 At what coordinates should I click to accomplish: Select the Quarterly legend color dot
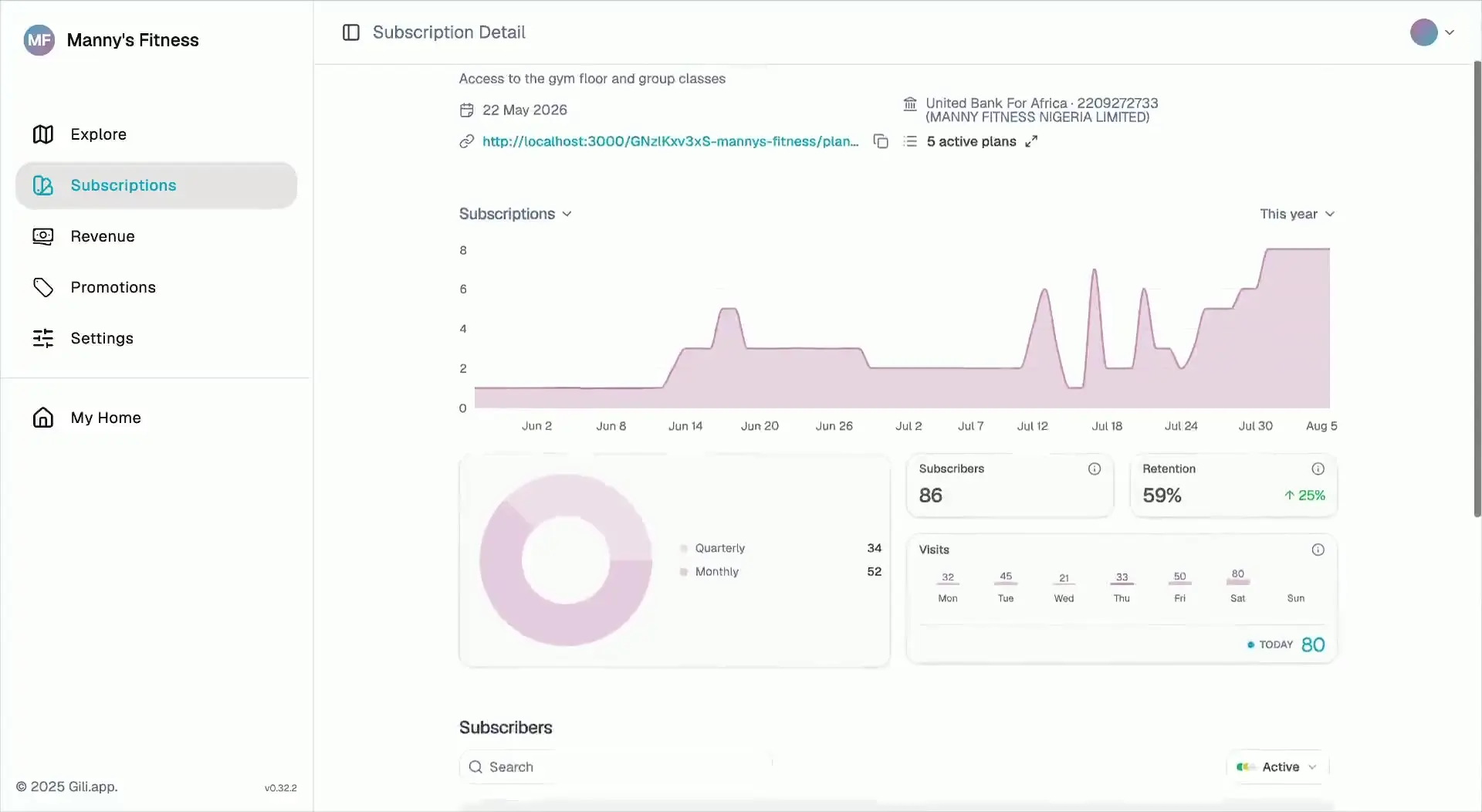click(684, 549)
